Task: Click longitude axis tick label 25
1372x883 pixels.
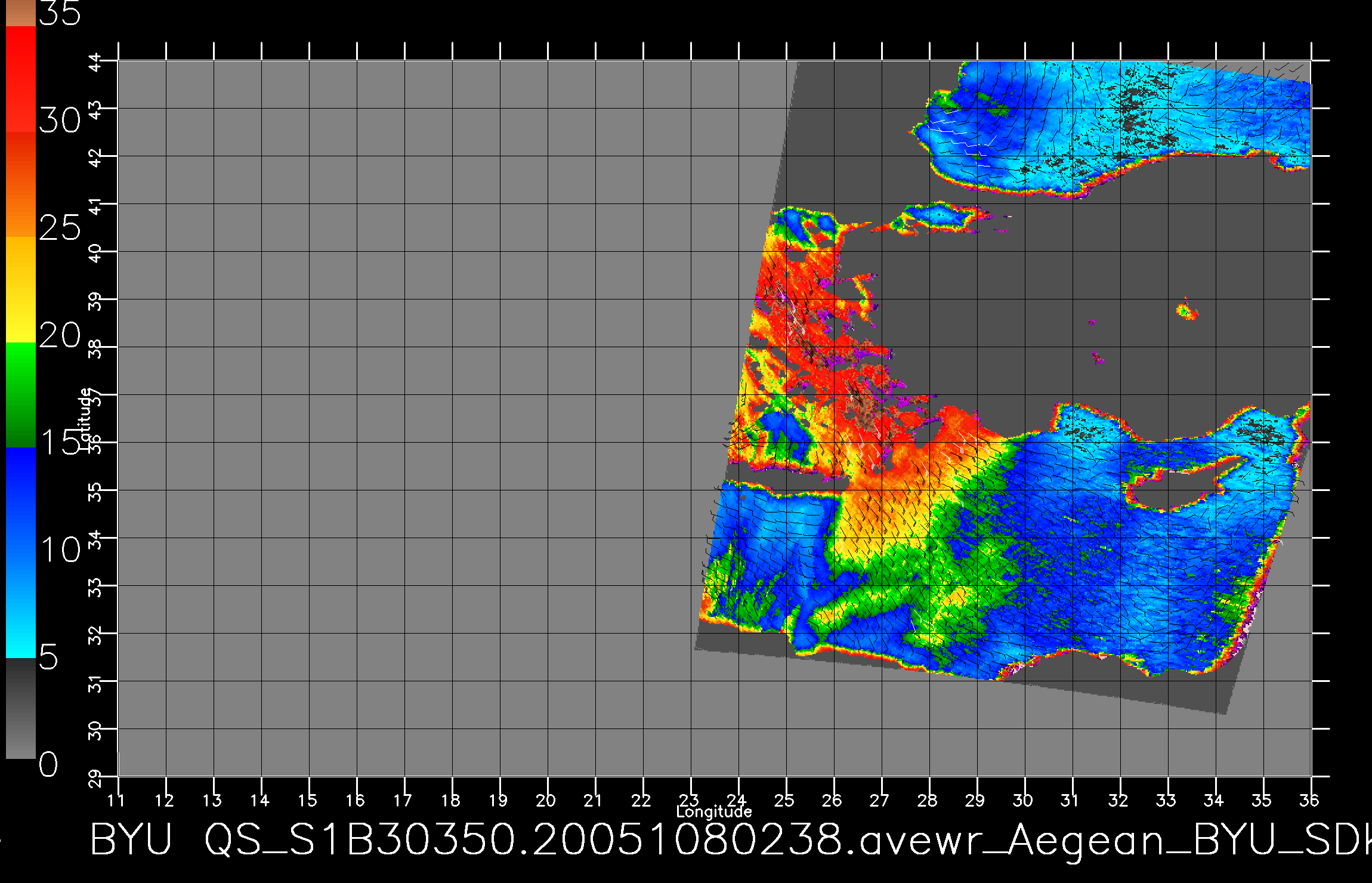Action: click(784, 800)
